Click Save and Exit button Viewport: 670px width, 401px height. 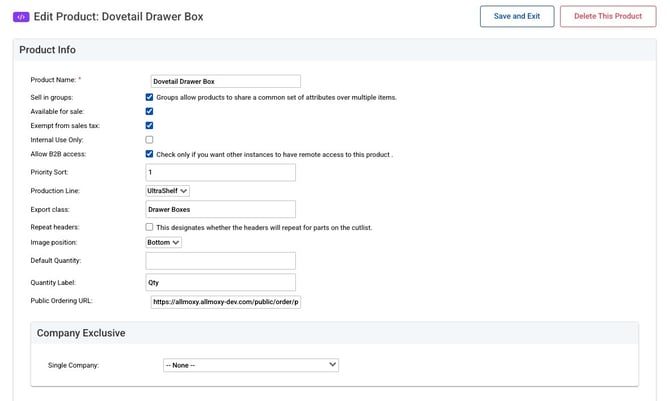516,16
